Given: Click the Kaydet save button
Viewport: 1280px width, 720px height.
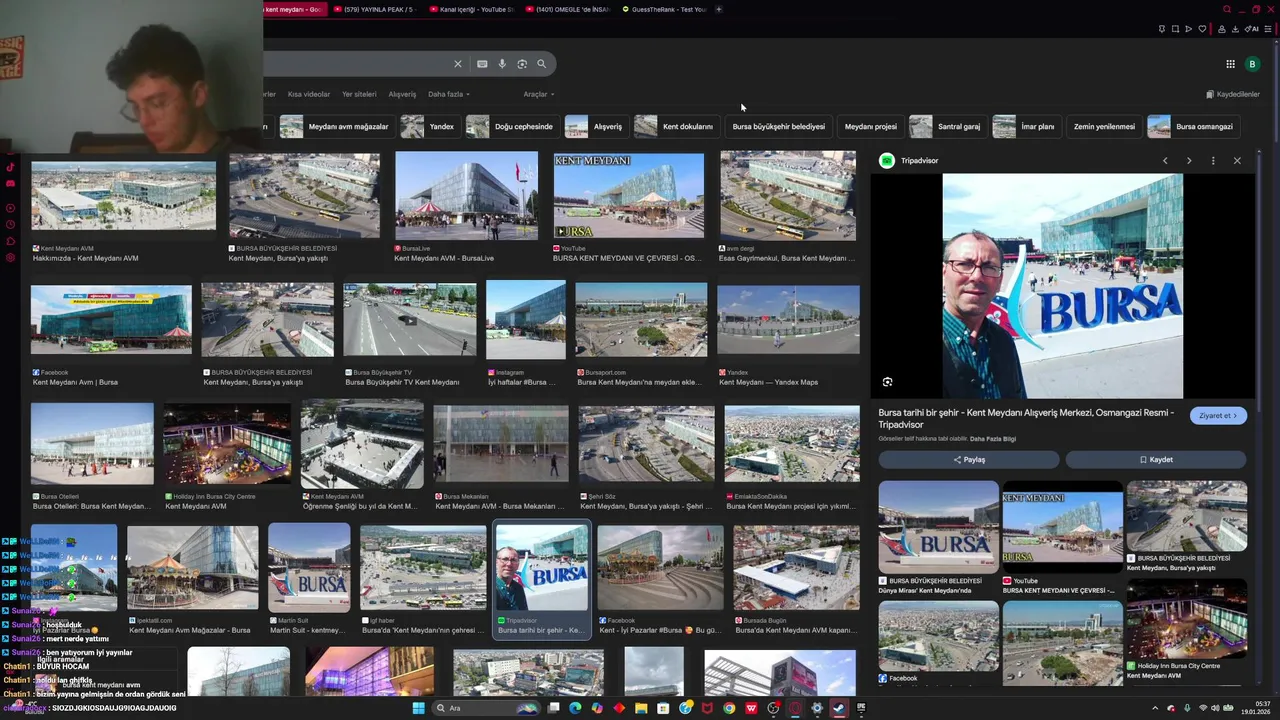Looking at the screenshot, I should pos(1156,460).
